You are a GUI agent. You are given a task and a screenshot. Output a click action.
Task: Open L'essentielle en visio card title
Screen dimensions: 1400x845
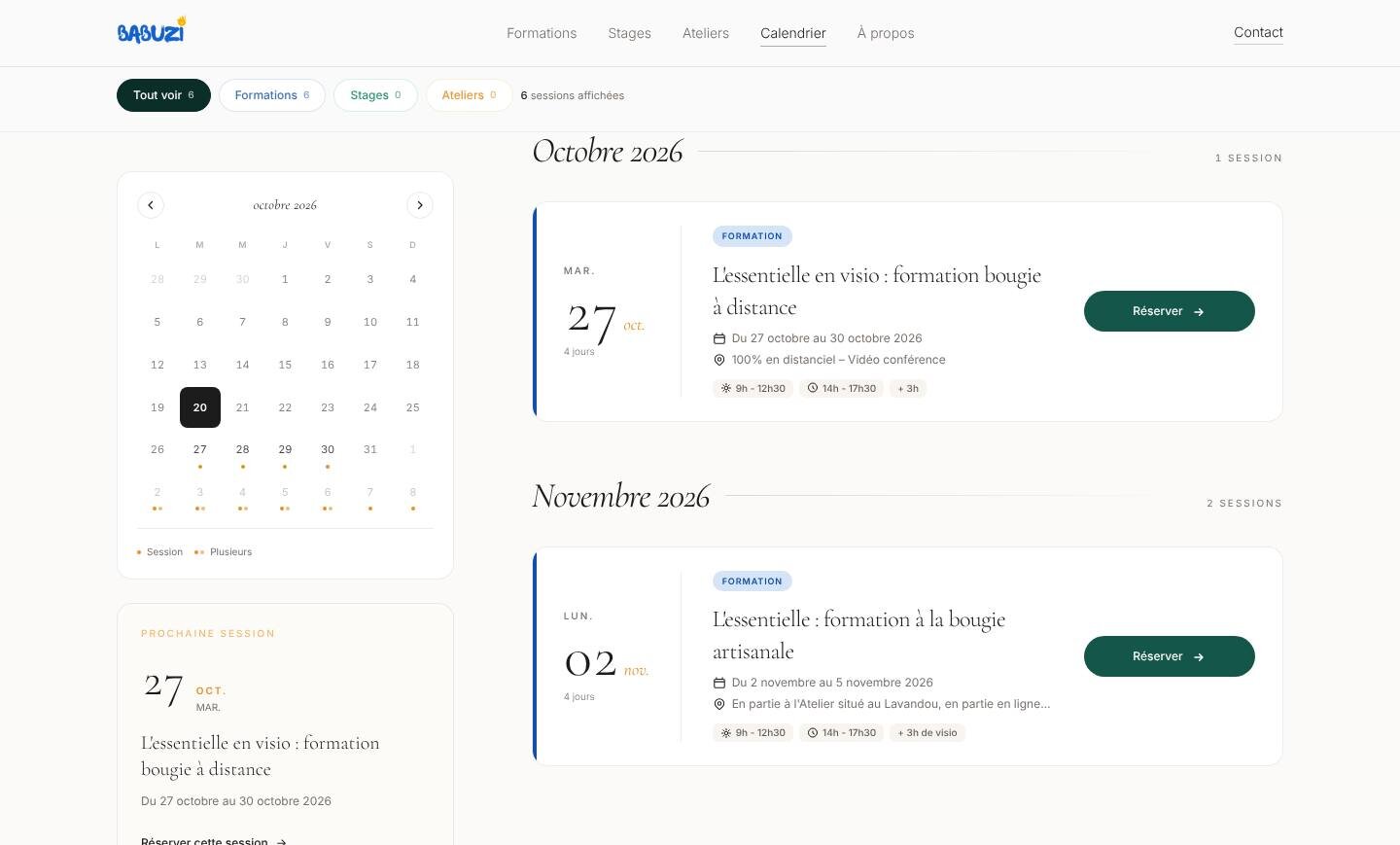point(877,291)
